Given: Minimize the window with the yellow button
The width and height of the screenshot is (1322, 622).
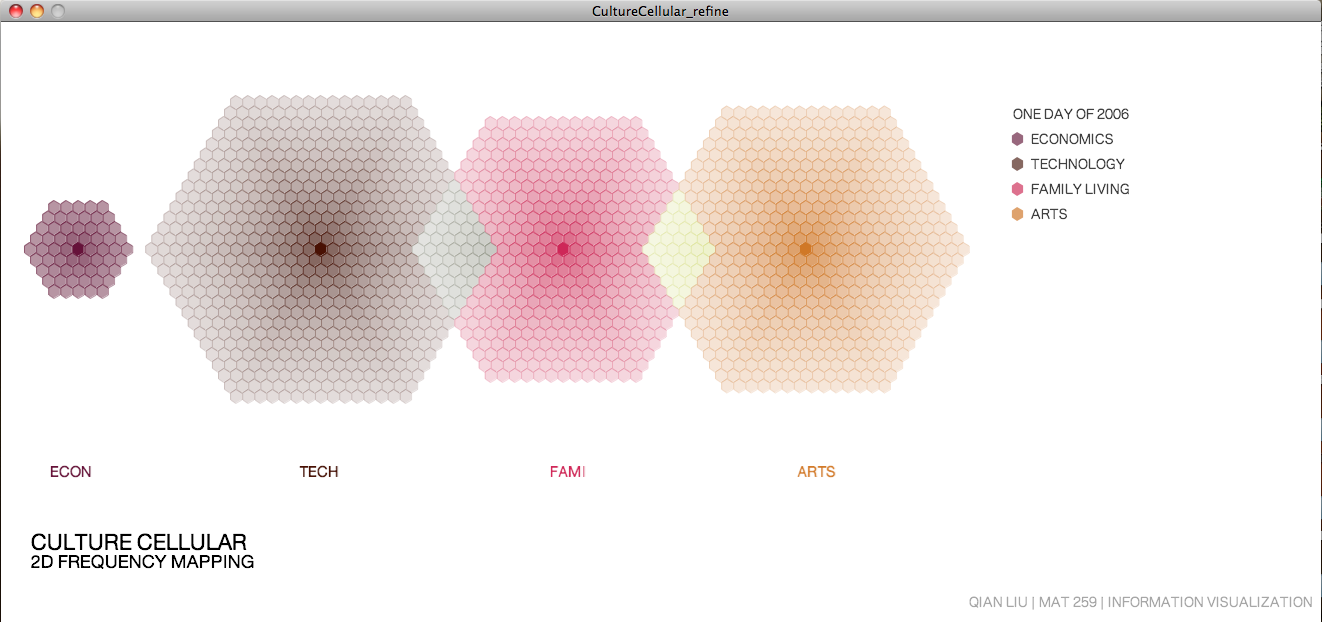Looking at the screenshot, I should pos(37,11).
